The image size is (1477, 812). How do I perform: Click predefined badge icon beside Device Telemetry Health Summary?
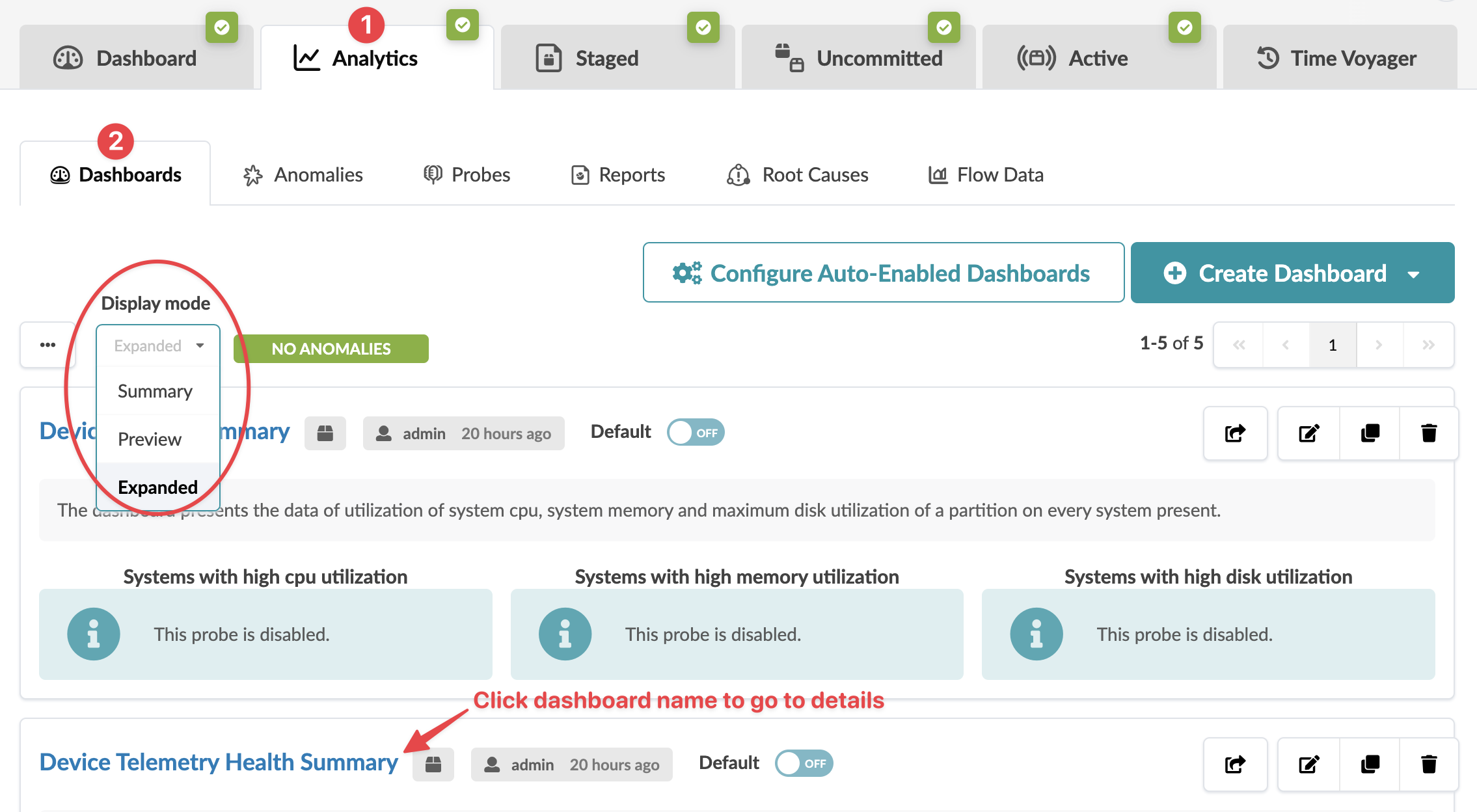[x=433, y=765]
